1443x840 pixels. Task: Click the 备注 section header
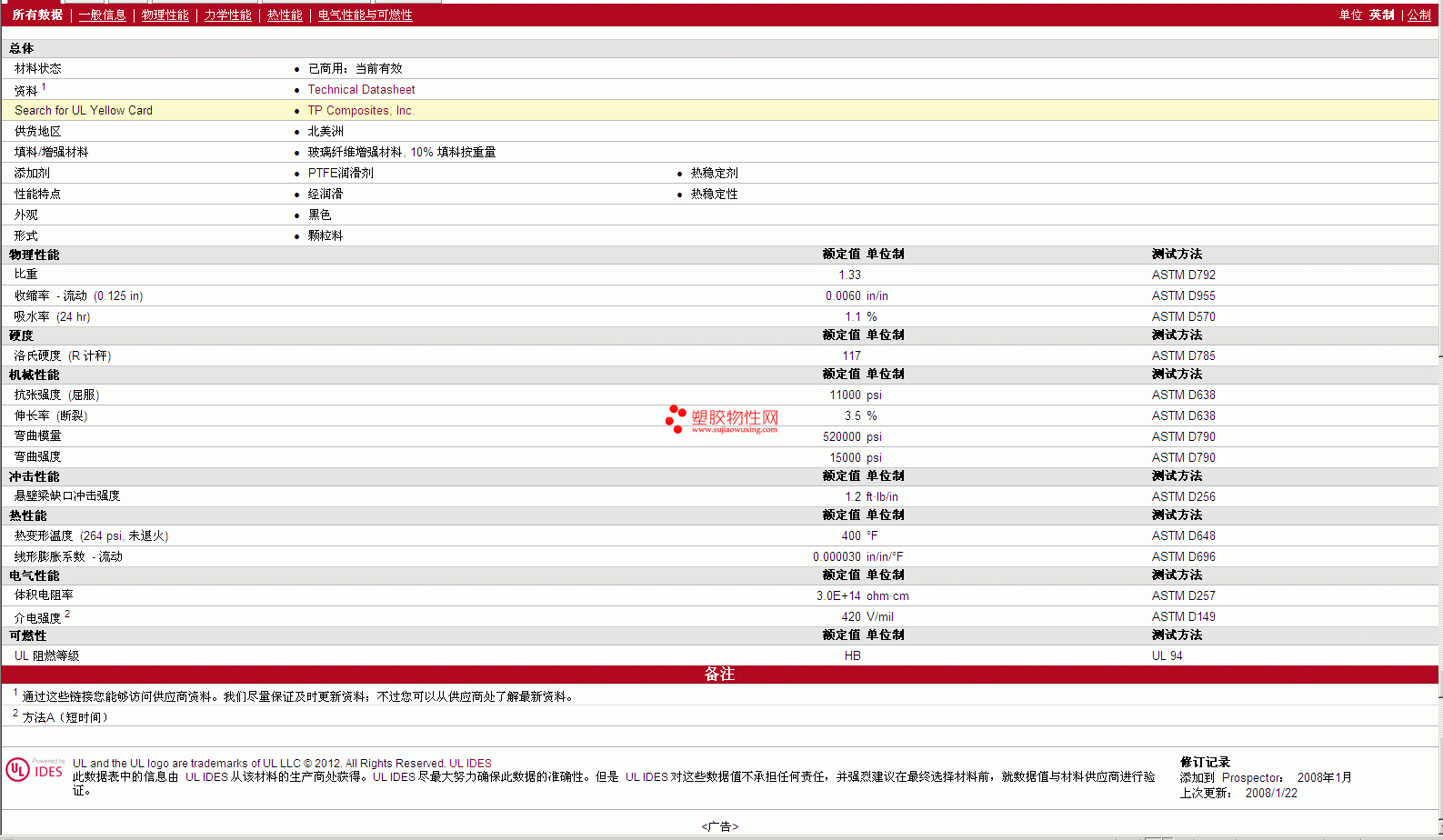(x=719, y=674)
